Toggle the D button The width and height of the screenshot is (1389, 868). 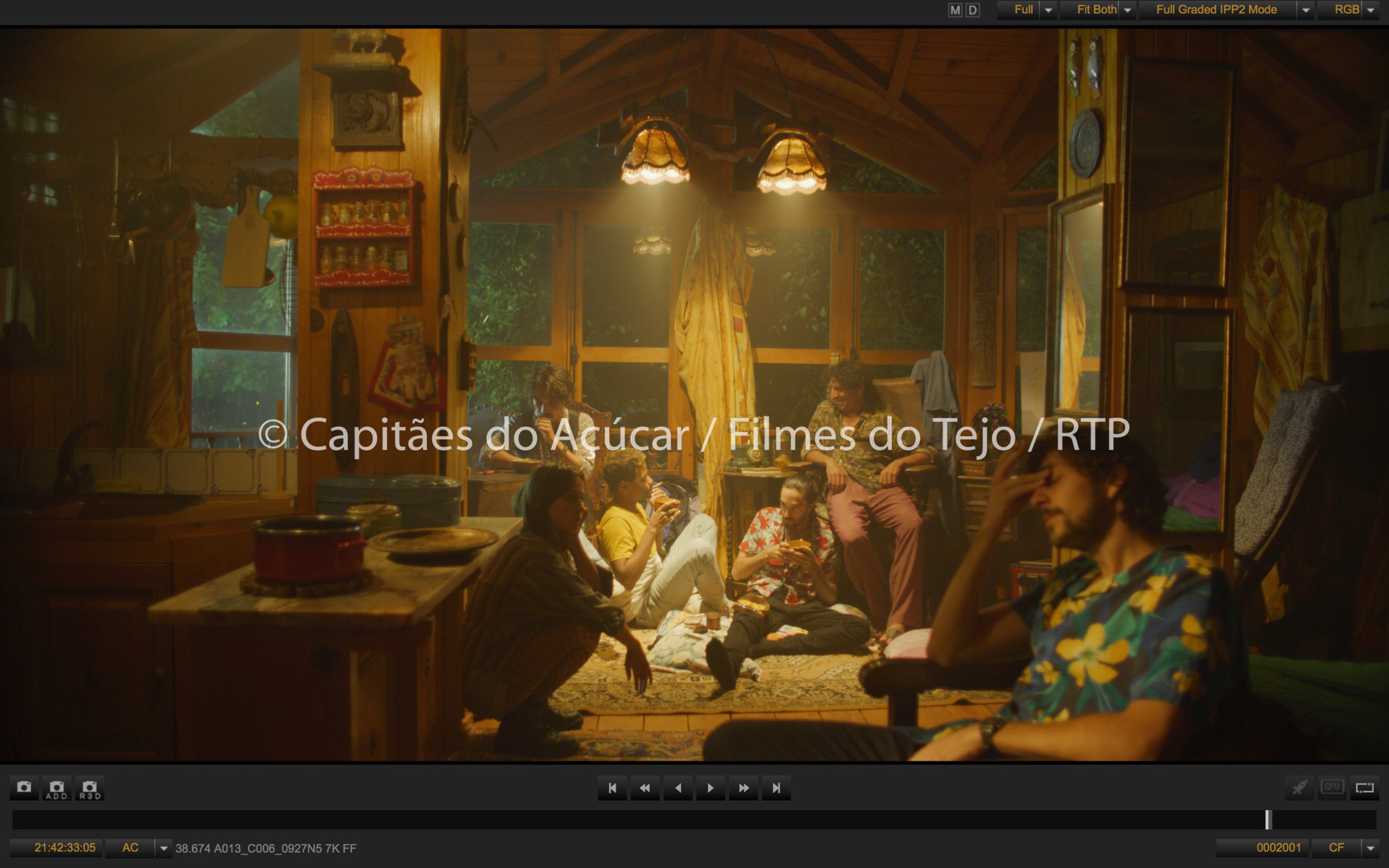coord(973,10)
